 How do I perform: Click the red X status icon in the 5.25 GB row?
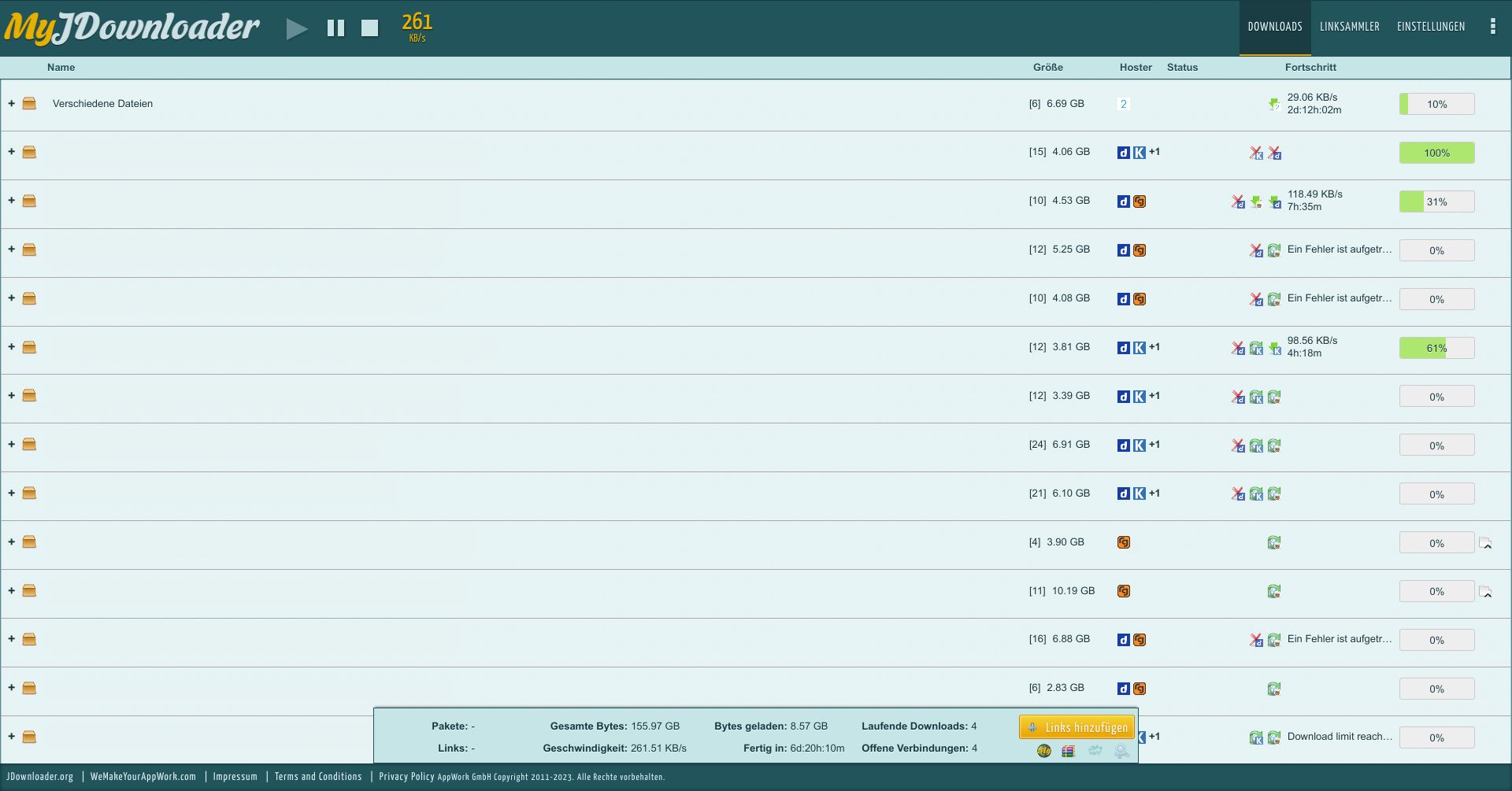pos(1256,250)
